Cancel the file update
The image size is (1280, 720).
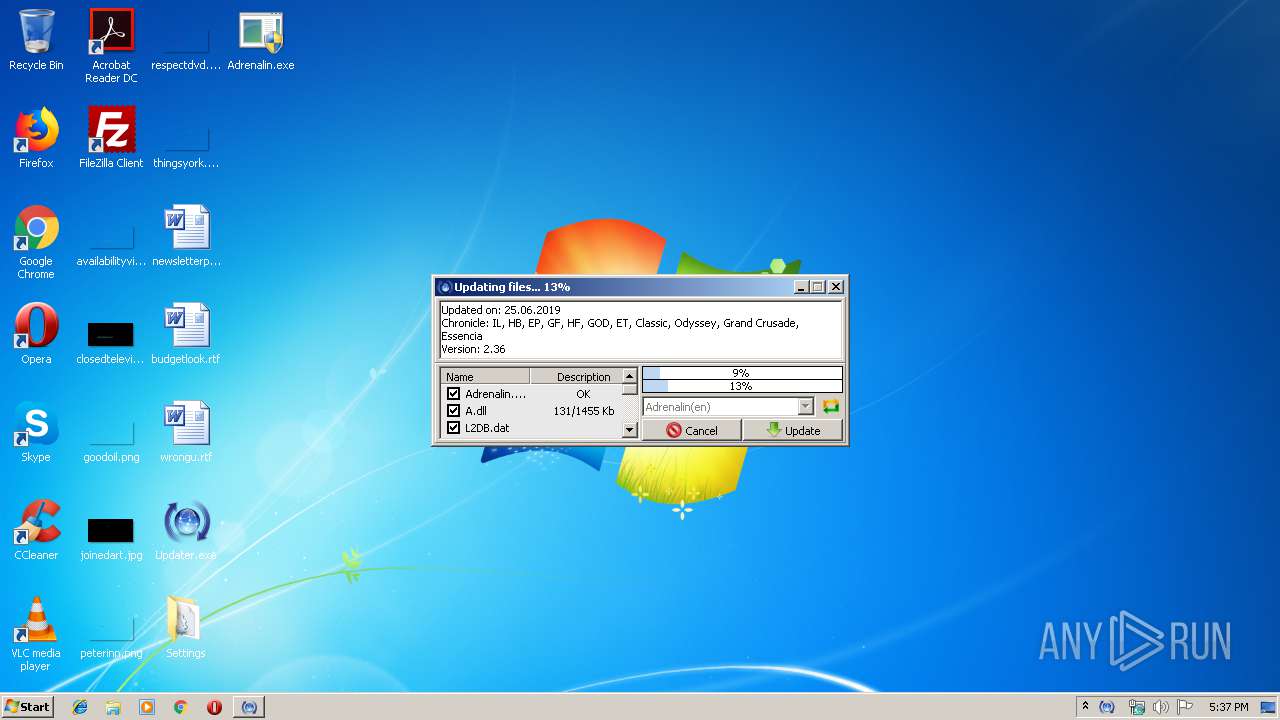[692, 430]
